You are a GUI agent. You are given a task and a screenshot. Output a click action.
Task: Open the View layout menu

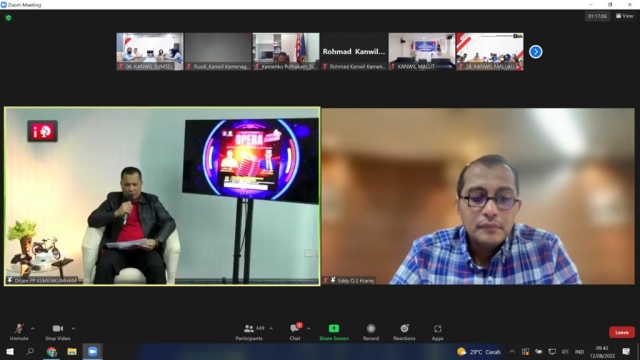point(624,16)
